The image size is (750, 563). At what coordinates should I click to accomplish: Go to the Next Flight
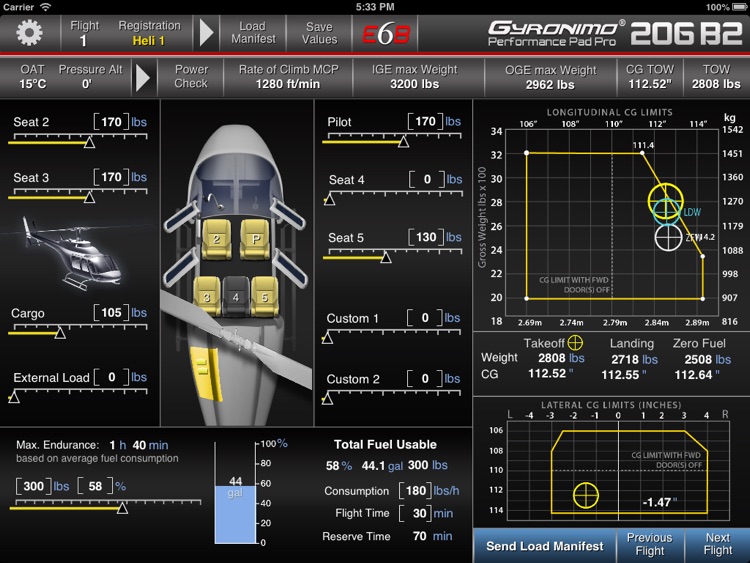717,544
